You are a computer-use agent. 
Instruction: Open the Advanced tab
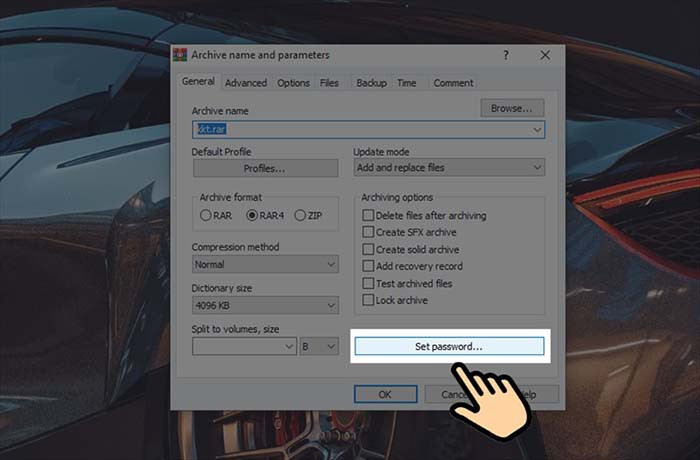tap(246, 83)
